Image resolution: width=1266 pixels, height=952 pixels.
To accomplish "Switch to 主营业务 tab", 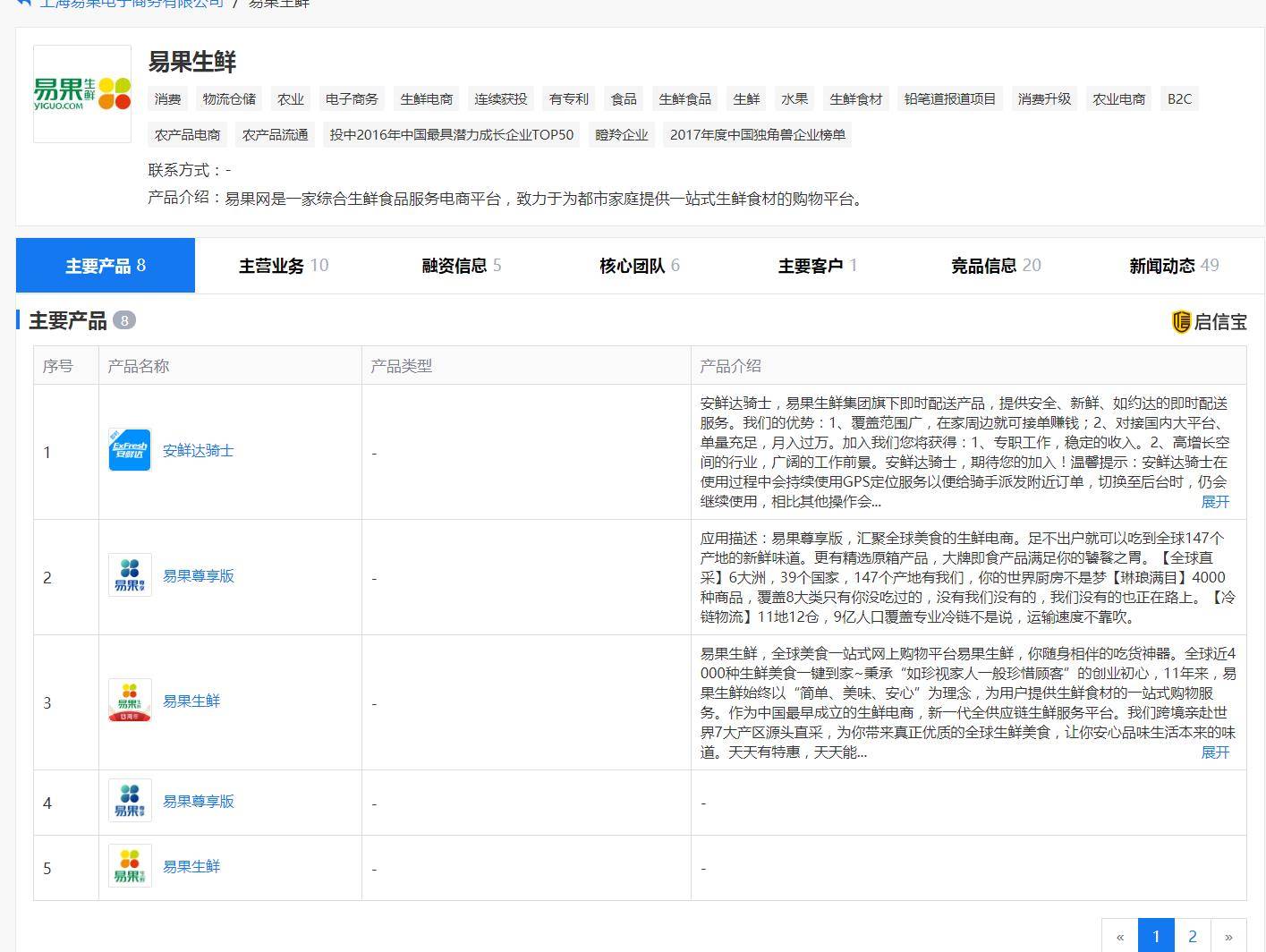I will click(284, 265).
